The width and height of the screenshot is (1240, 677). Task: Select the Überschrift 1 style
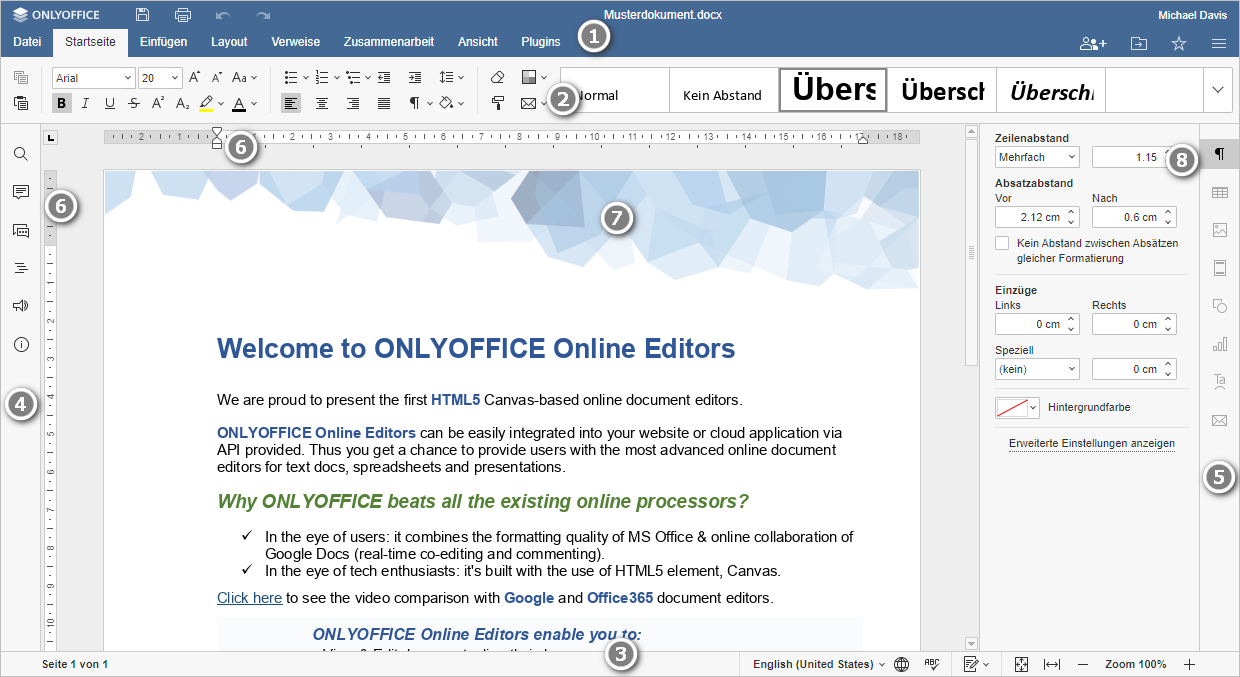click(x=832, y=90)
